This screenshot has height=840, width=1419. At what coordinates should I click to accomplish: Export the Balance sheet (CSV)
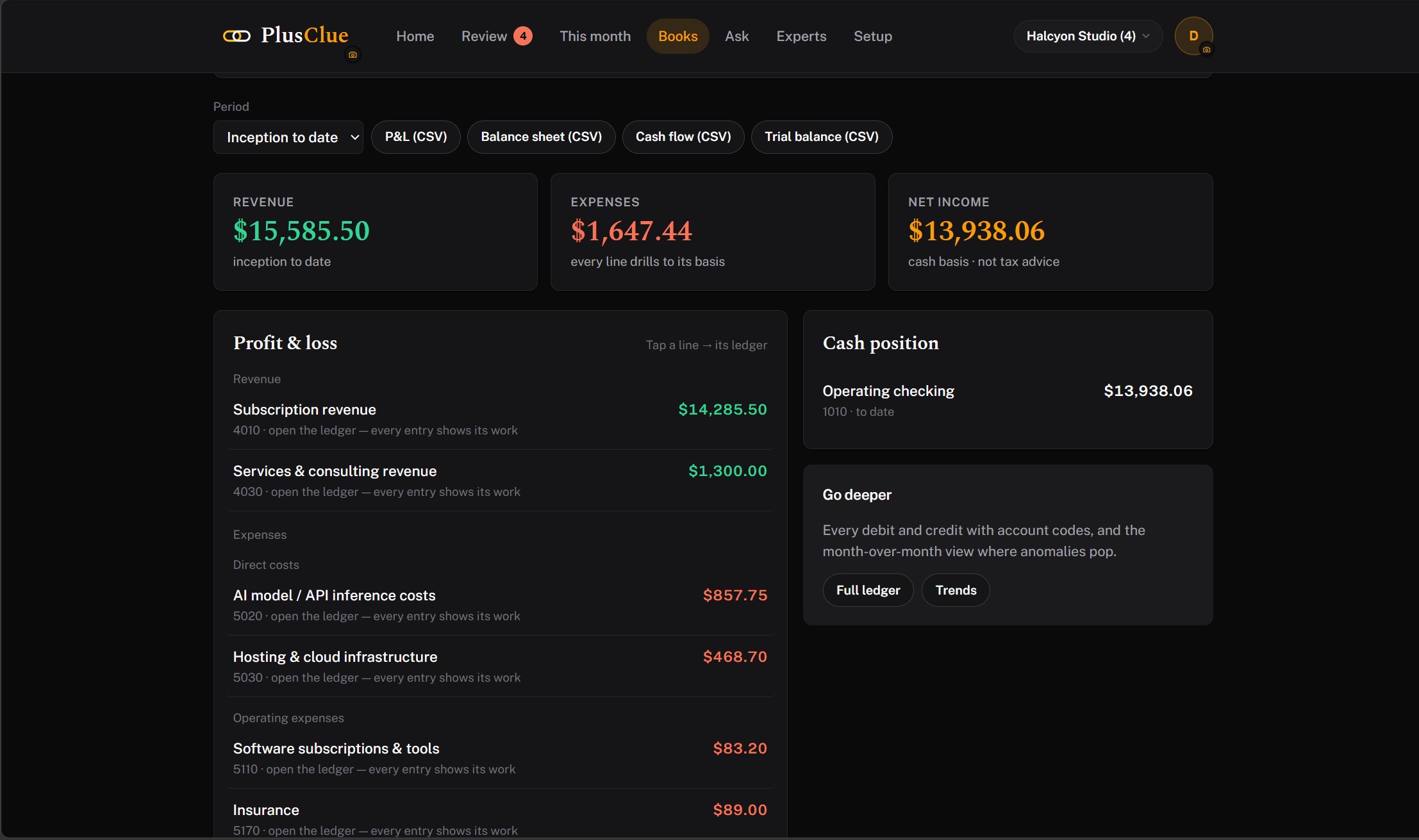[542, 137]
